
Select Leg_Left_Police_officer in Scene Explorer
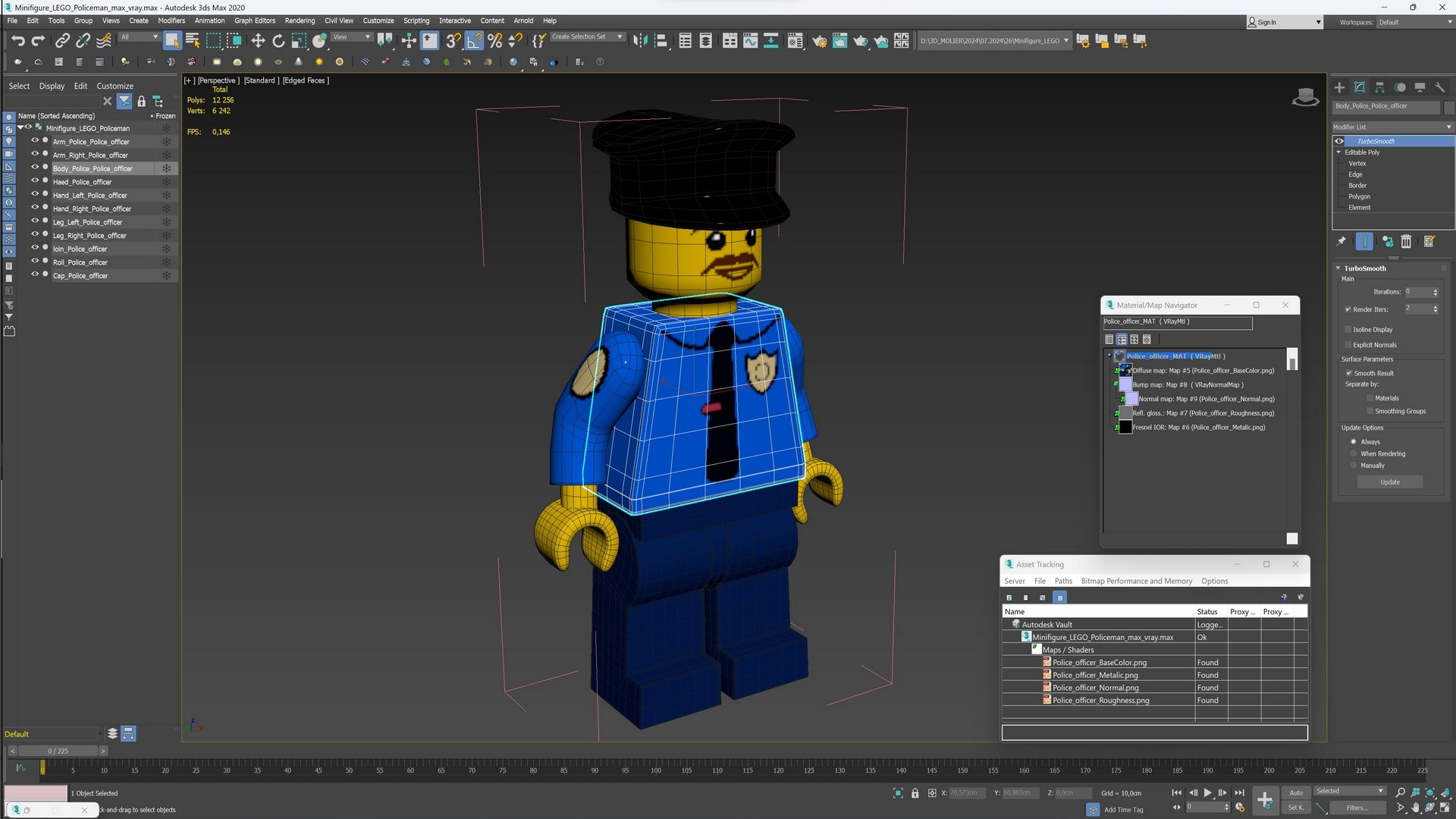[x=87, y=222]
